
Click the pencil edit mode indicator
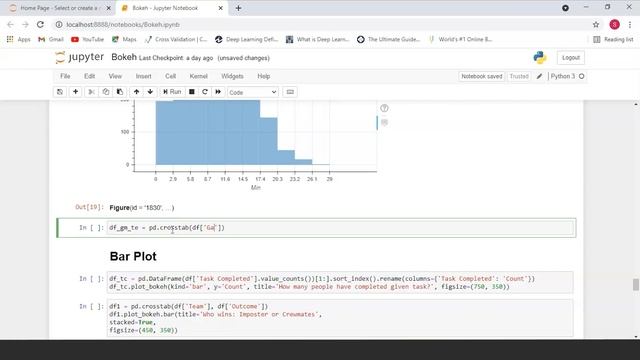coord(539,76)
